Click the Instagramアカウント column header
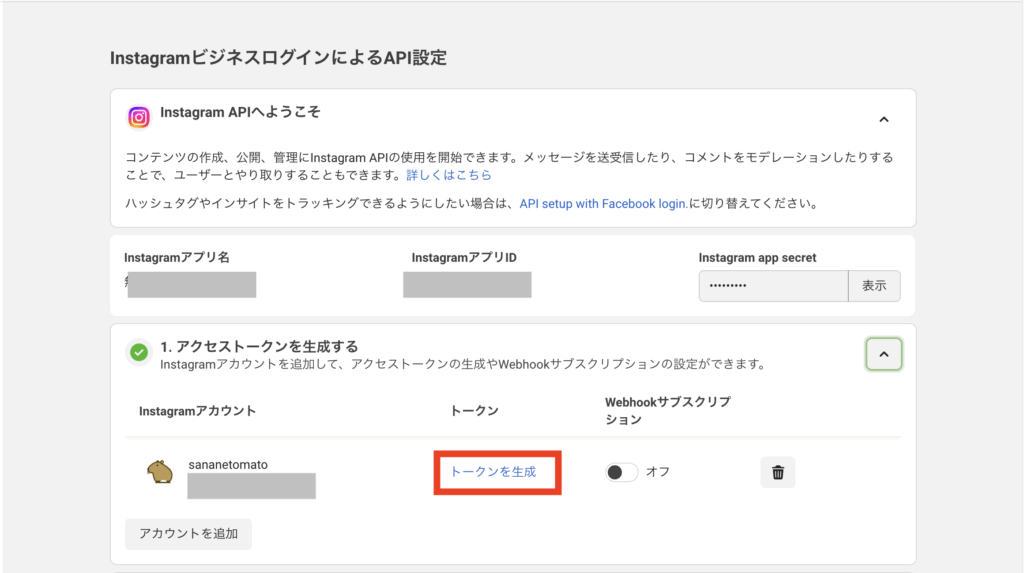 coord(197,411)
